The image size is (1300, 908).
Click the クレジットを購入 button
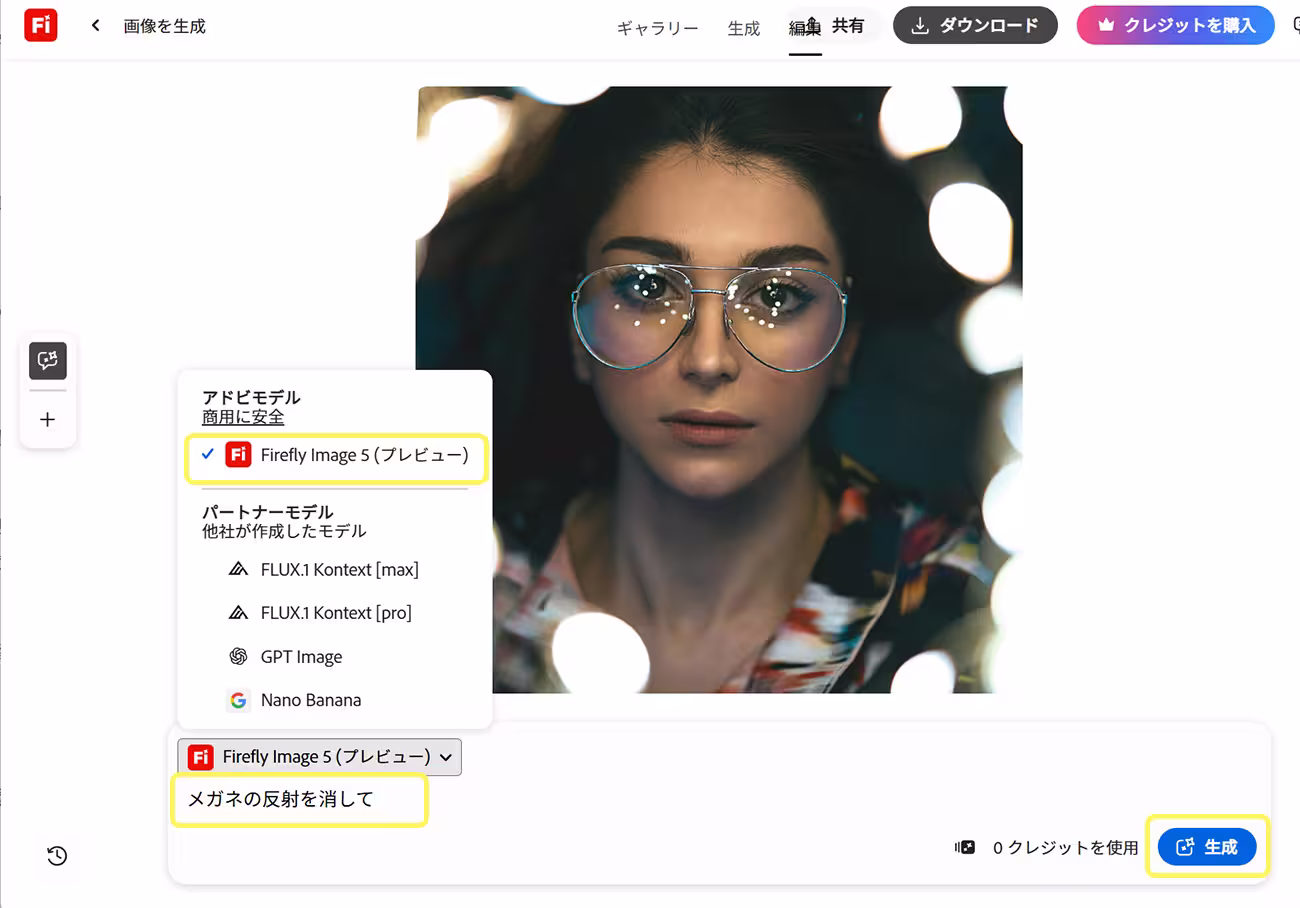pyautogui.click(x=1175, y=26)
